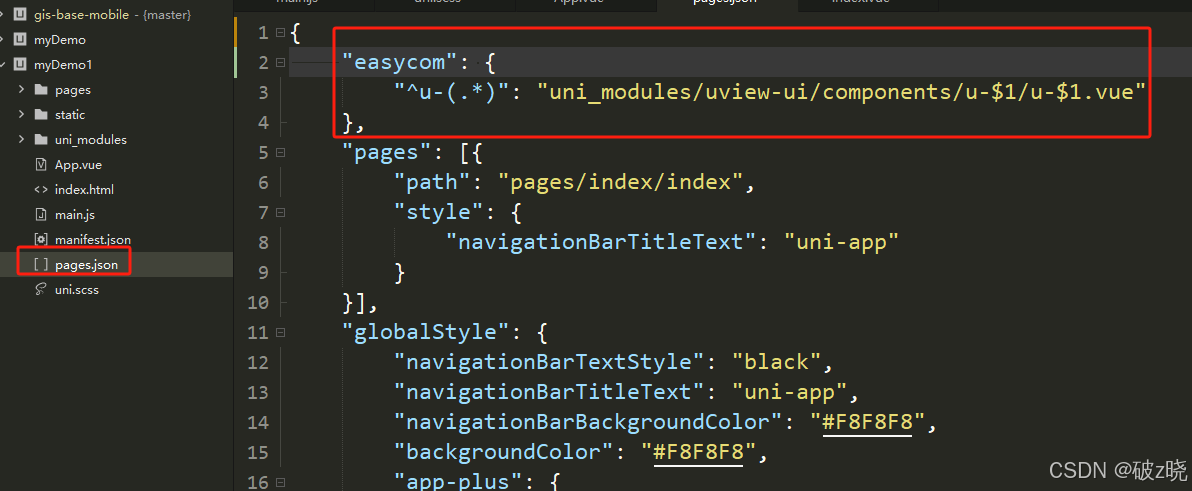Click the "black" string value
This screenshot has width=1192, height=491.
coord(777,363)
